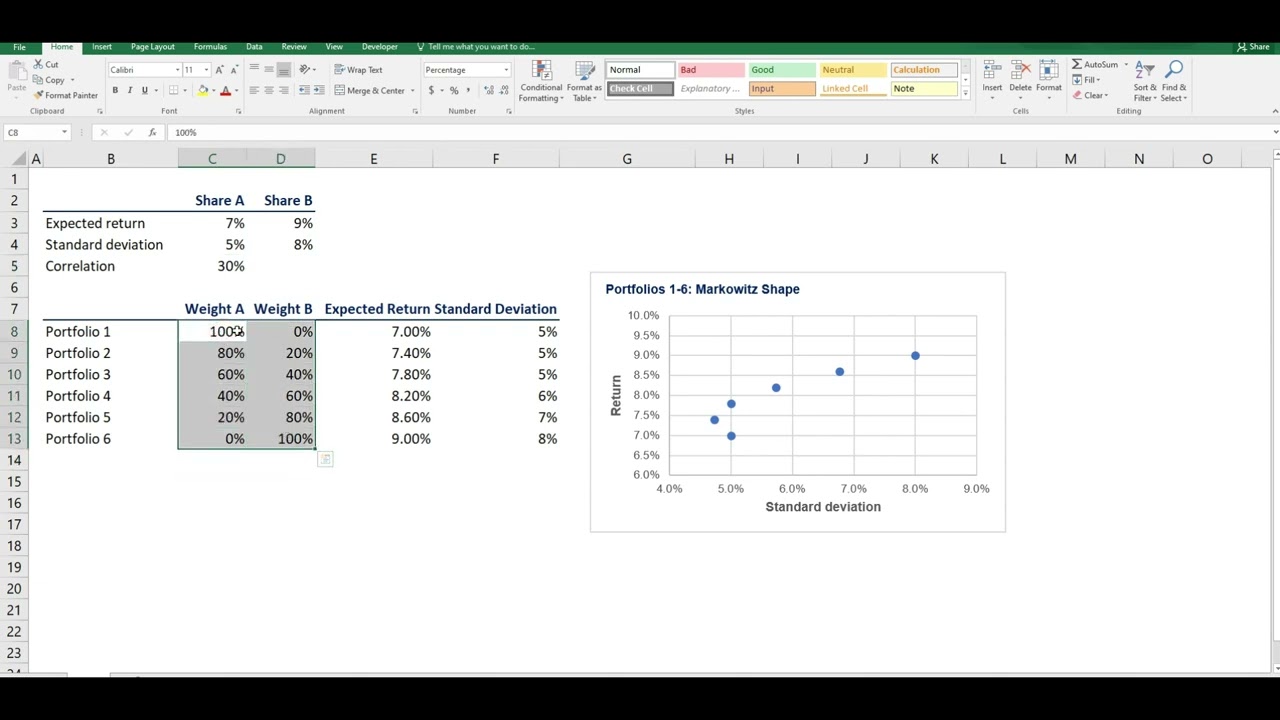
Task: Set bottom vertical alignment
Action: pos(284,70)
